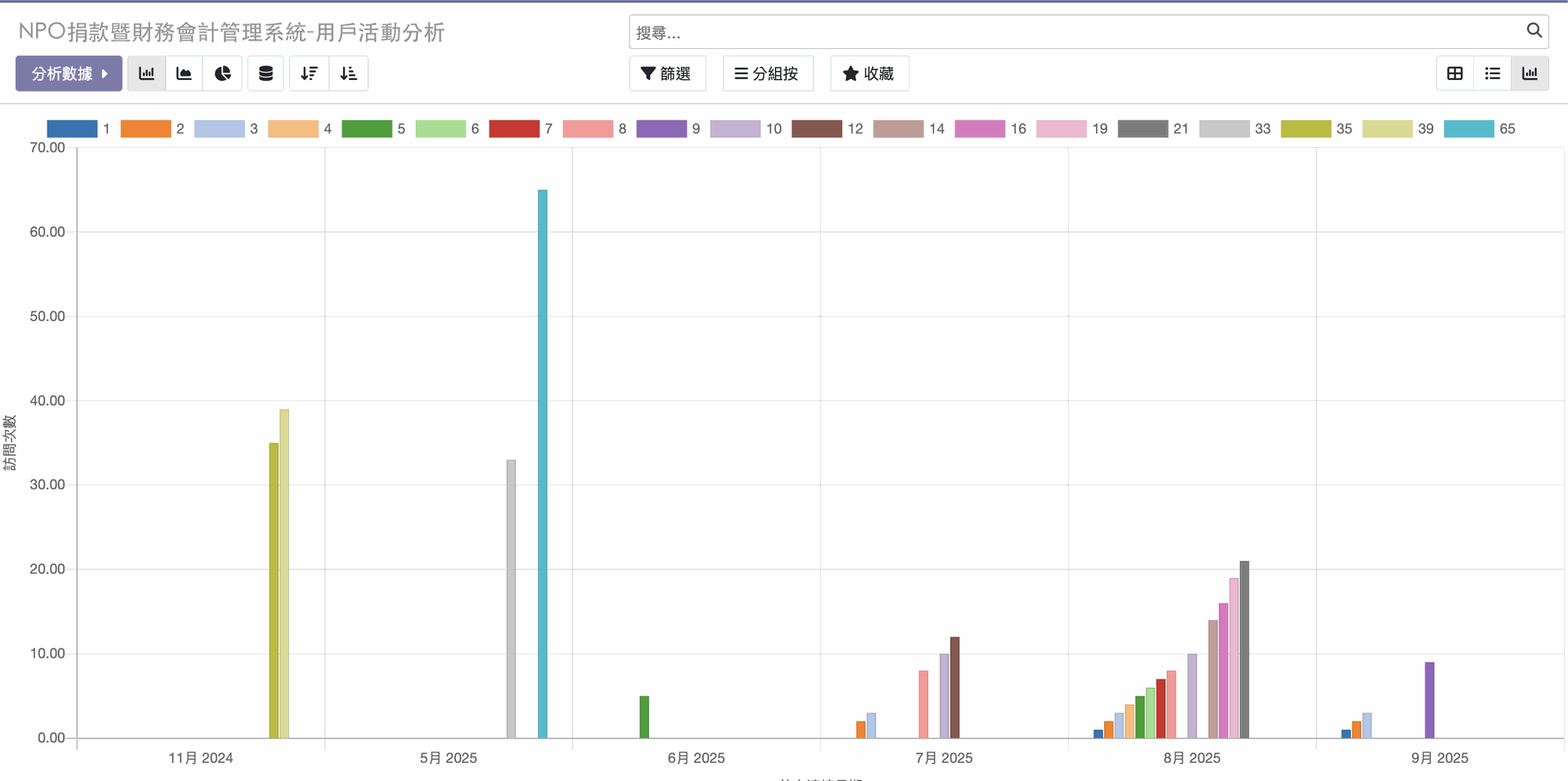
Task: Select the graph view icon
Action: coord(1530,74)
